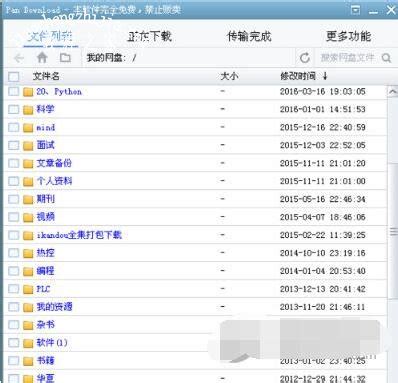This screenshot has height=383, width=398.
Task: Click the folder icon of 视频
Action: point(28,218)
